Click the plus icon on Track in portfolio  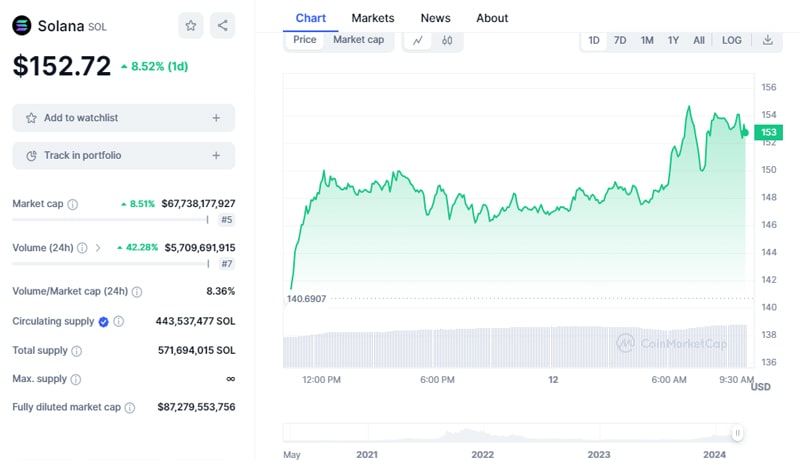tap(216, 156)
